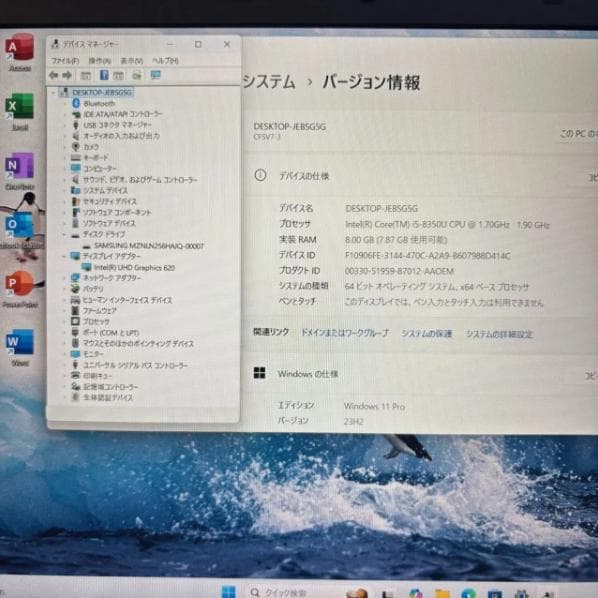The width and height of the screenshot is (598, 598).
Task: Click the バッテリ battery icon
Action: coord(75,289)
